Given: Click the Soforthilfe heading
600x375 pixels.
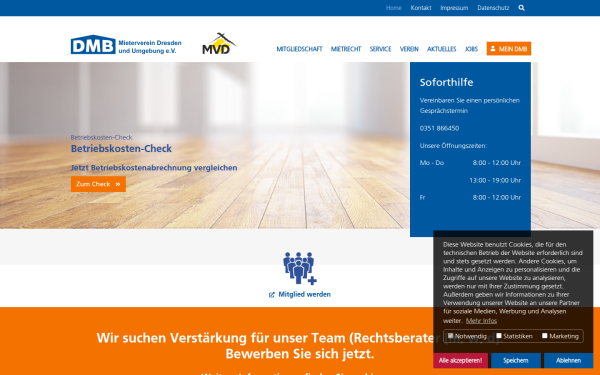Looking at the screenshot, I should (446, 82).
